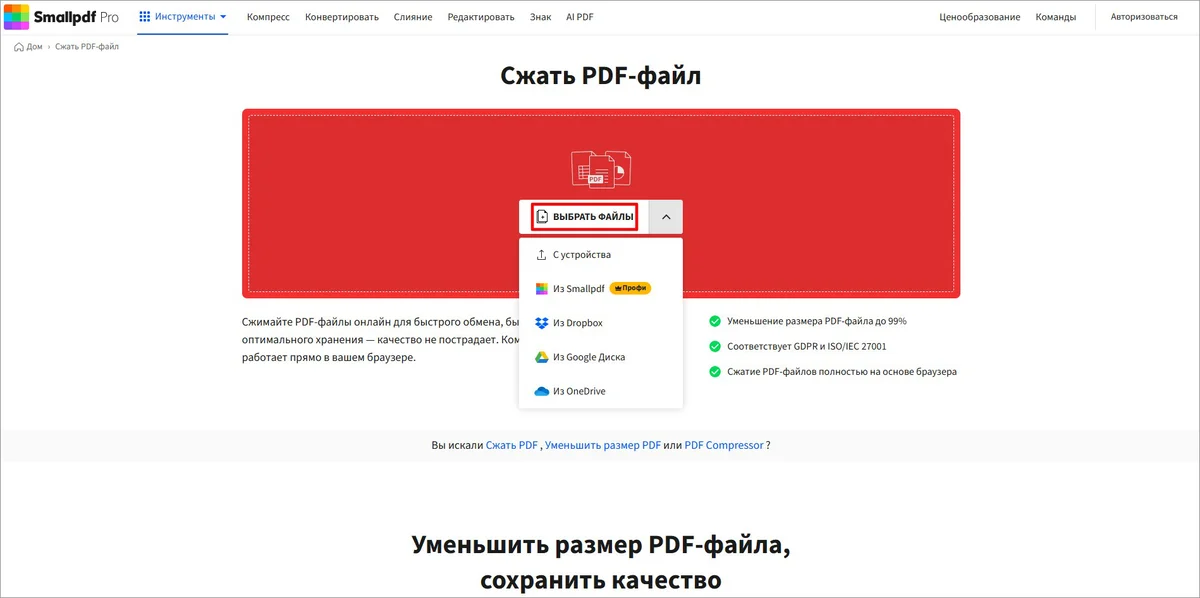Collapse the file source chevron menu
Screen dimensions: 1200x598
(666, 217)
